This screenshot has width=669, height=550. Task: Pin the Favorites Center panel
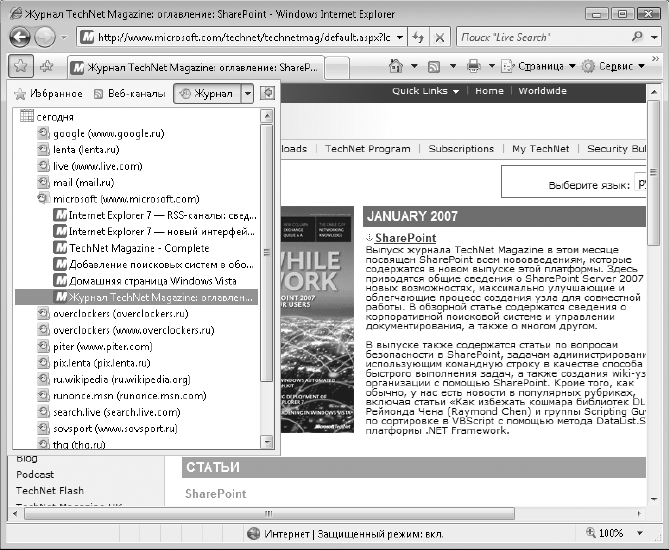[268, 93]
